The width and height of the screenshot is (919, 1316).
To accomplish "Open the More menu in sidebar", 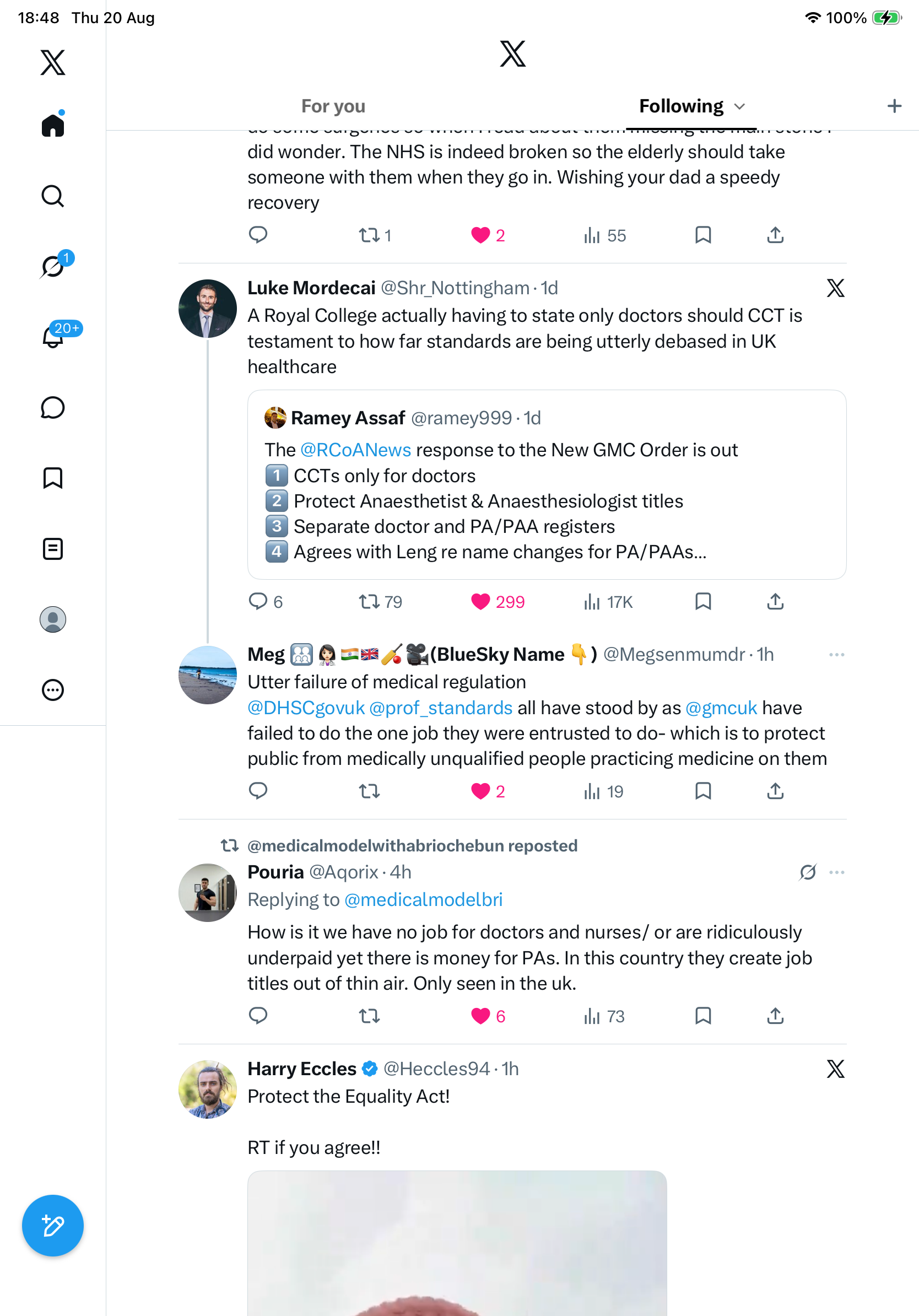I will tap(53, 689).
